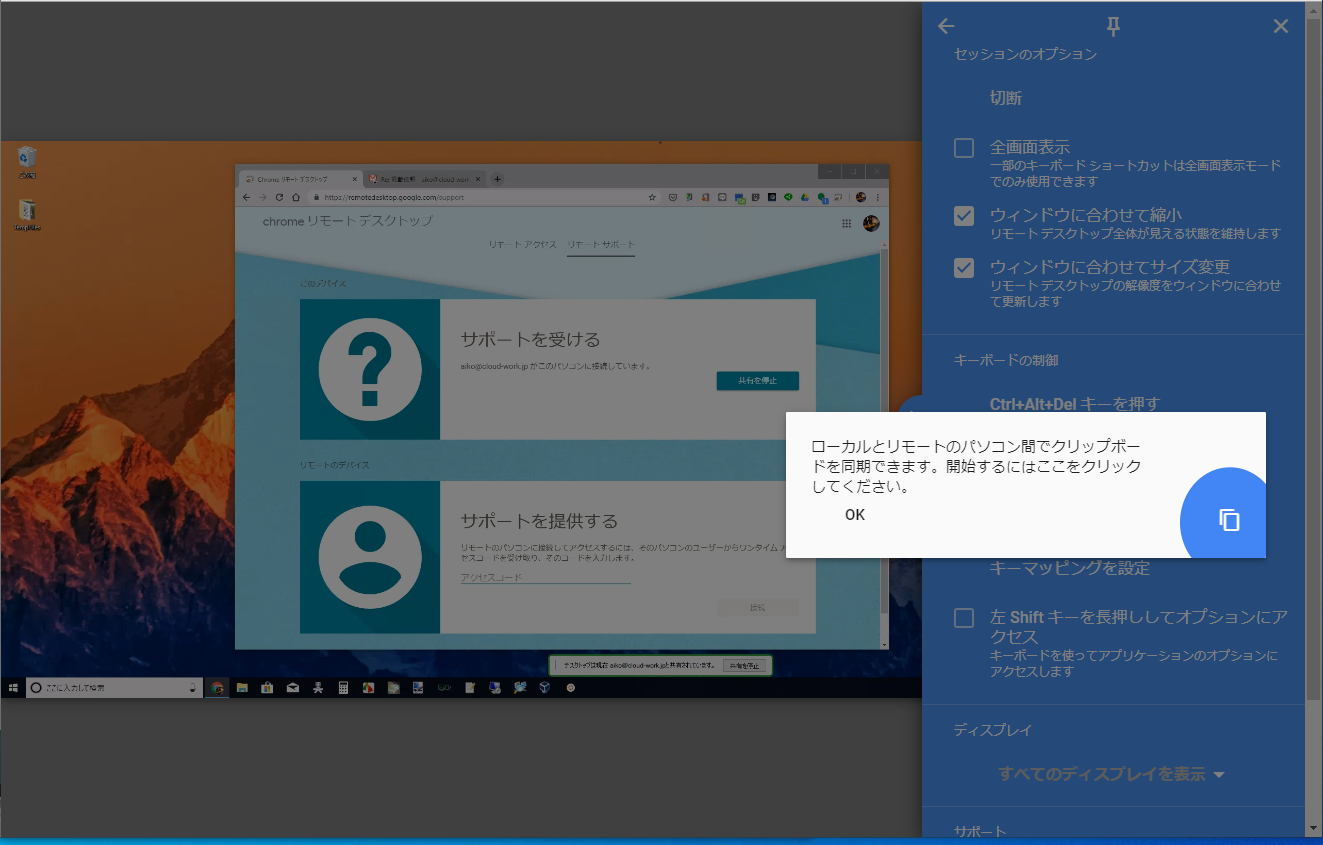Image resolution: width=1323 pixels, height=845 pixels.
Task: Click the microphone icon in taskbar search
Action: (192, 688)
